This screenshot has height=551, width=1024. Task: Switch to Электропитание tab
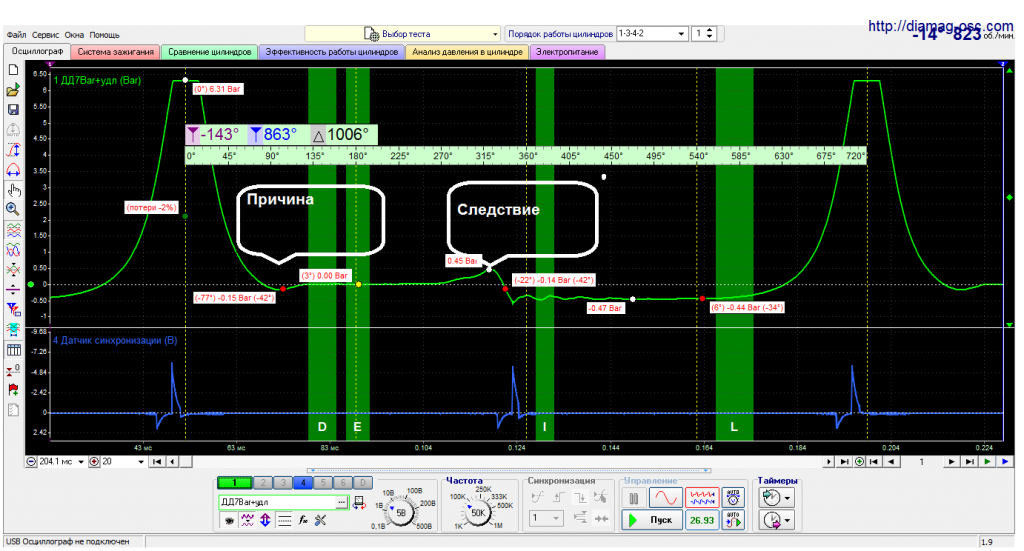[567, 52]
